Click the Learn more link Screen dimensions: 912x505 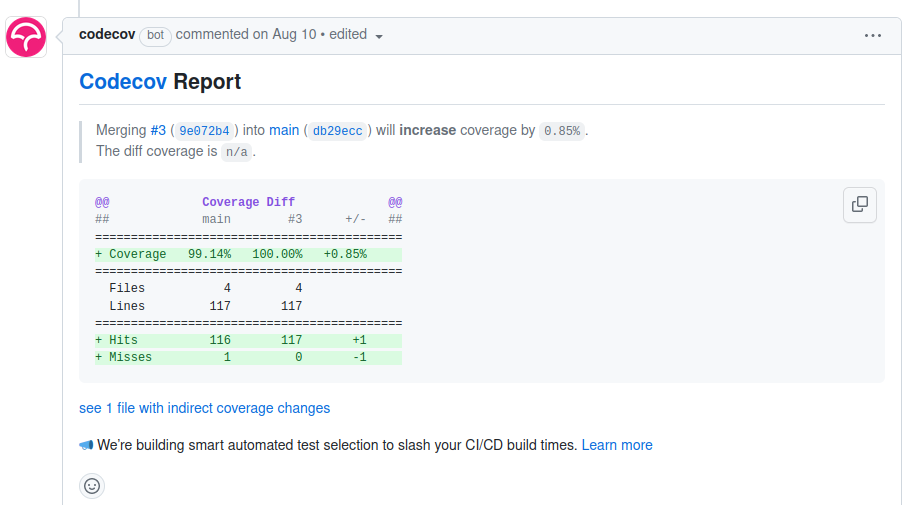coord(617,445)
